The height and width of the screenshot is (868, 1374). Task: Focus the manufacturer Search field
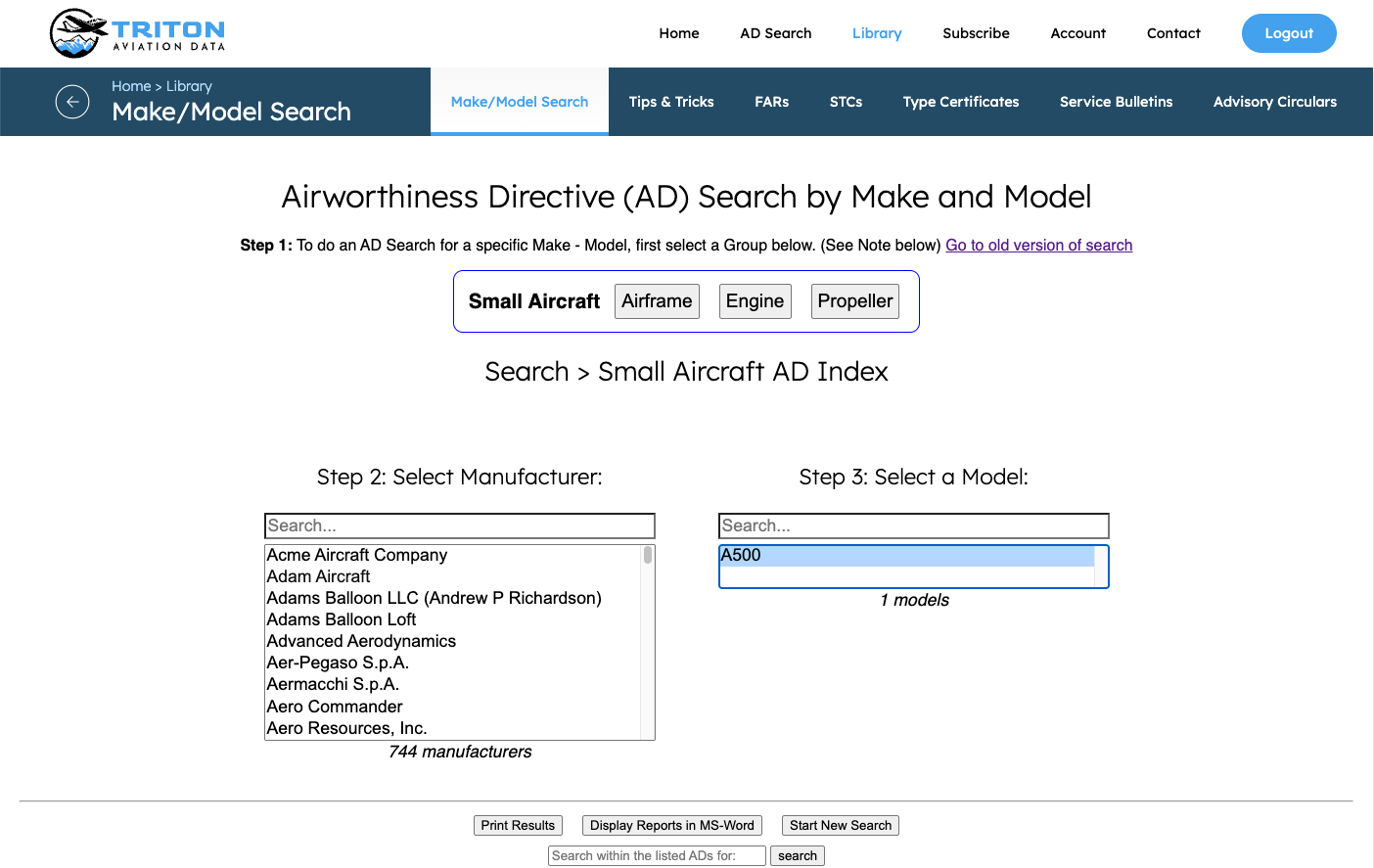tap(460, 525)
